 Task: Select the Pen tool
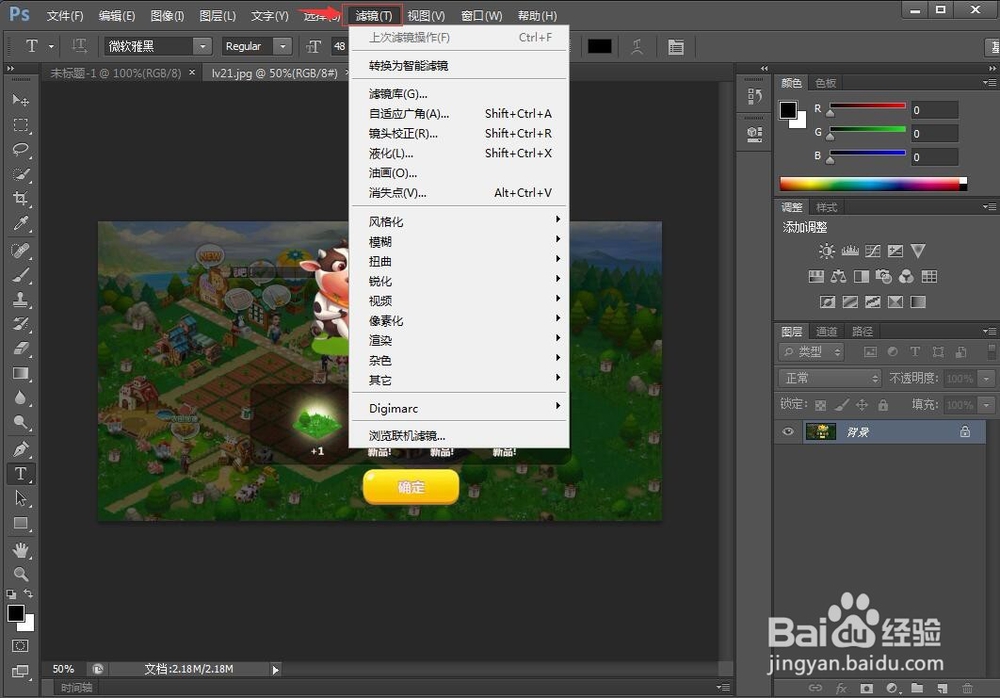click(20, 449)
